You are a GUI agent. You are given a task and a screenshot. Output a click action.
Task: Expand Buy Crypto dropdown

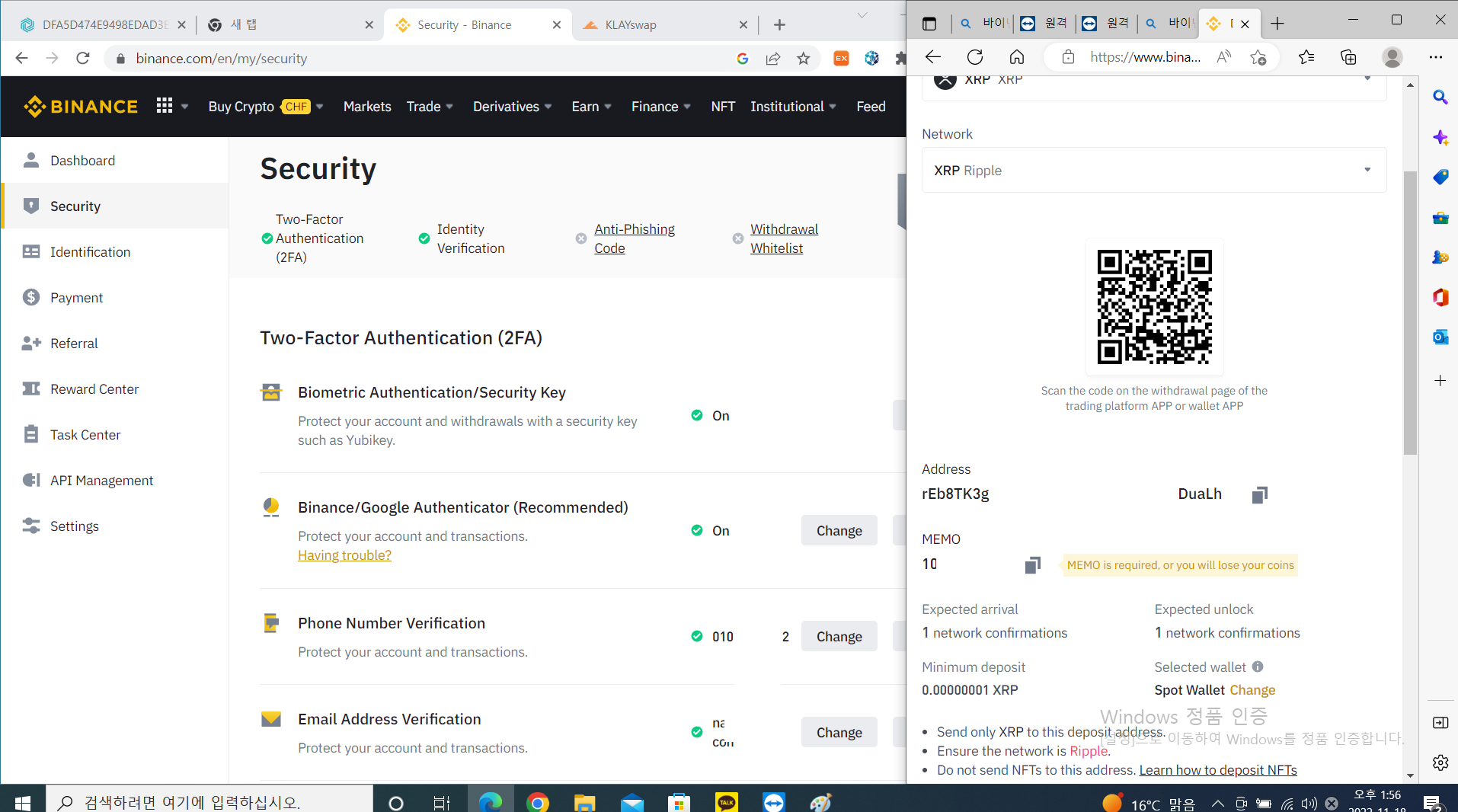(266, 107)
